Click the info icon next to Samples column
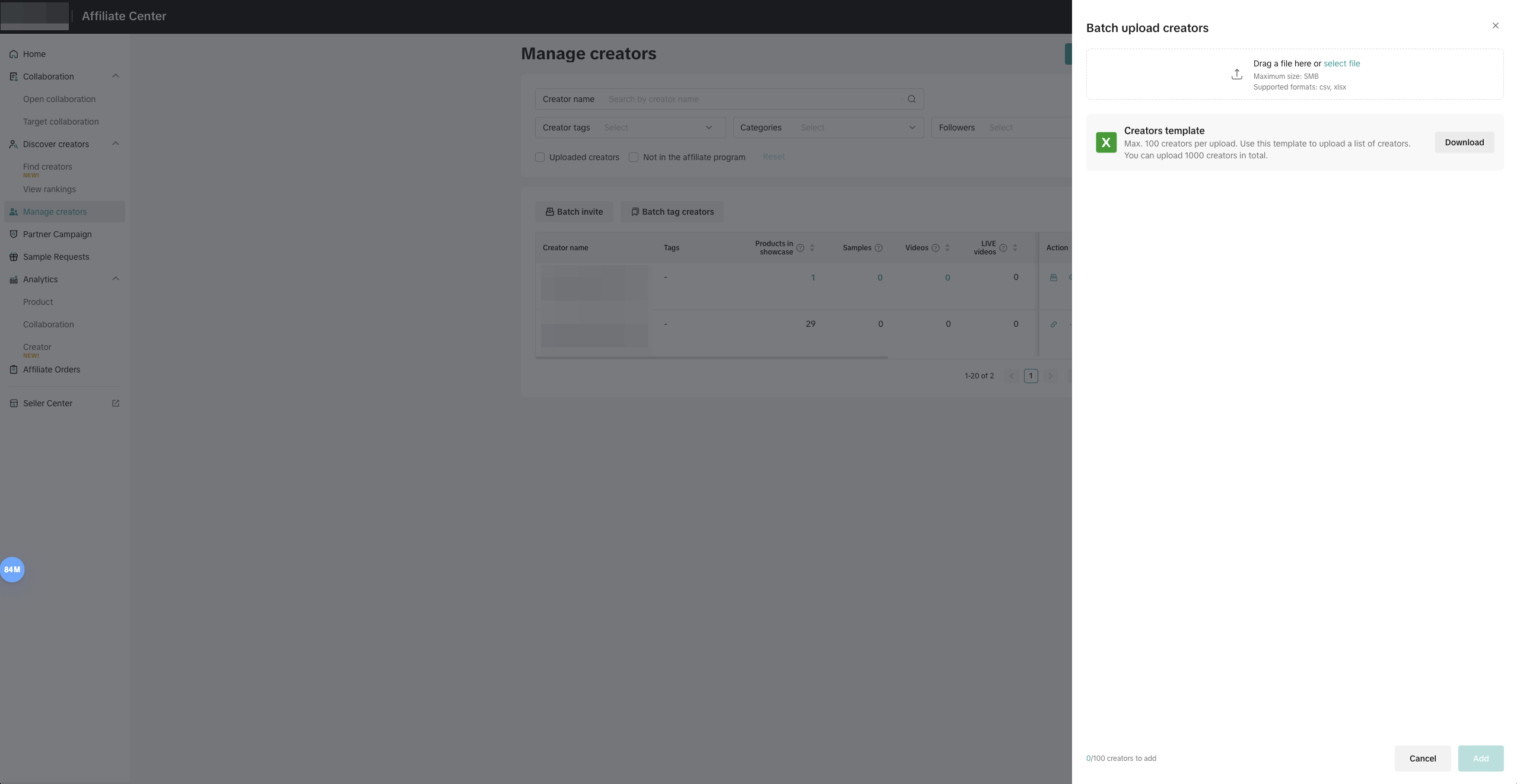 (x=879, y=248)
